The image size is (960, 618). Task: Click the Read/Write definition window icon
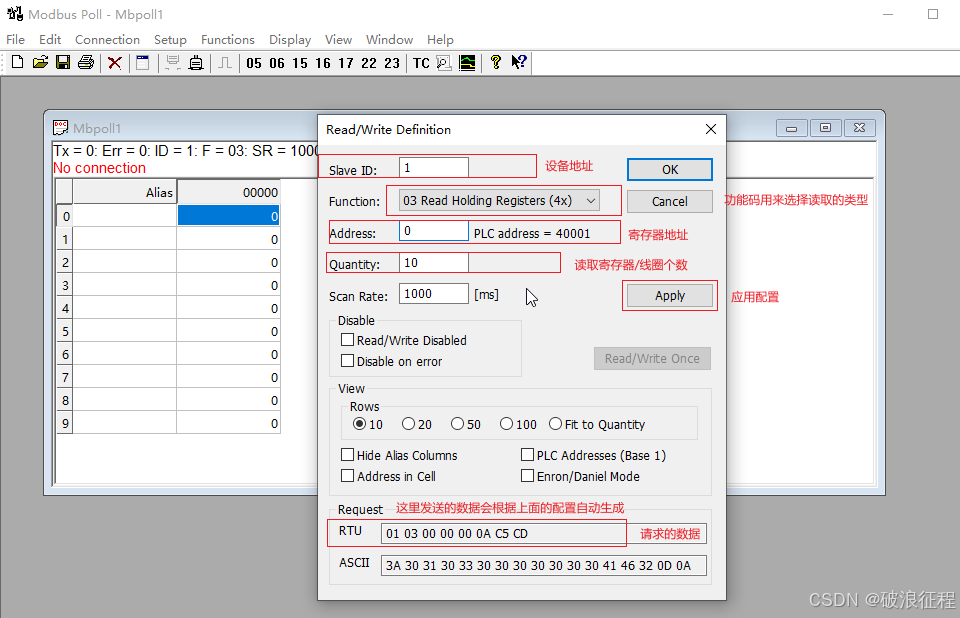pyautogui.click(x=143, y=62)
